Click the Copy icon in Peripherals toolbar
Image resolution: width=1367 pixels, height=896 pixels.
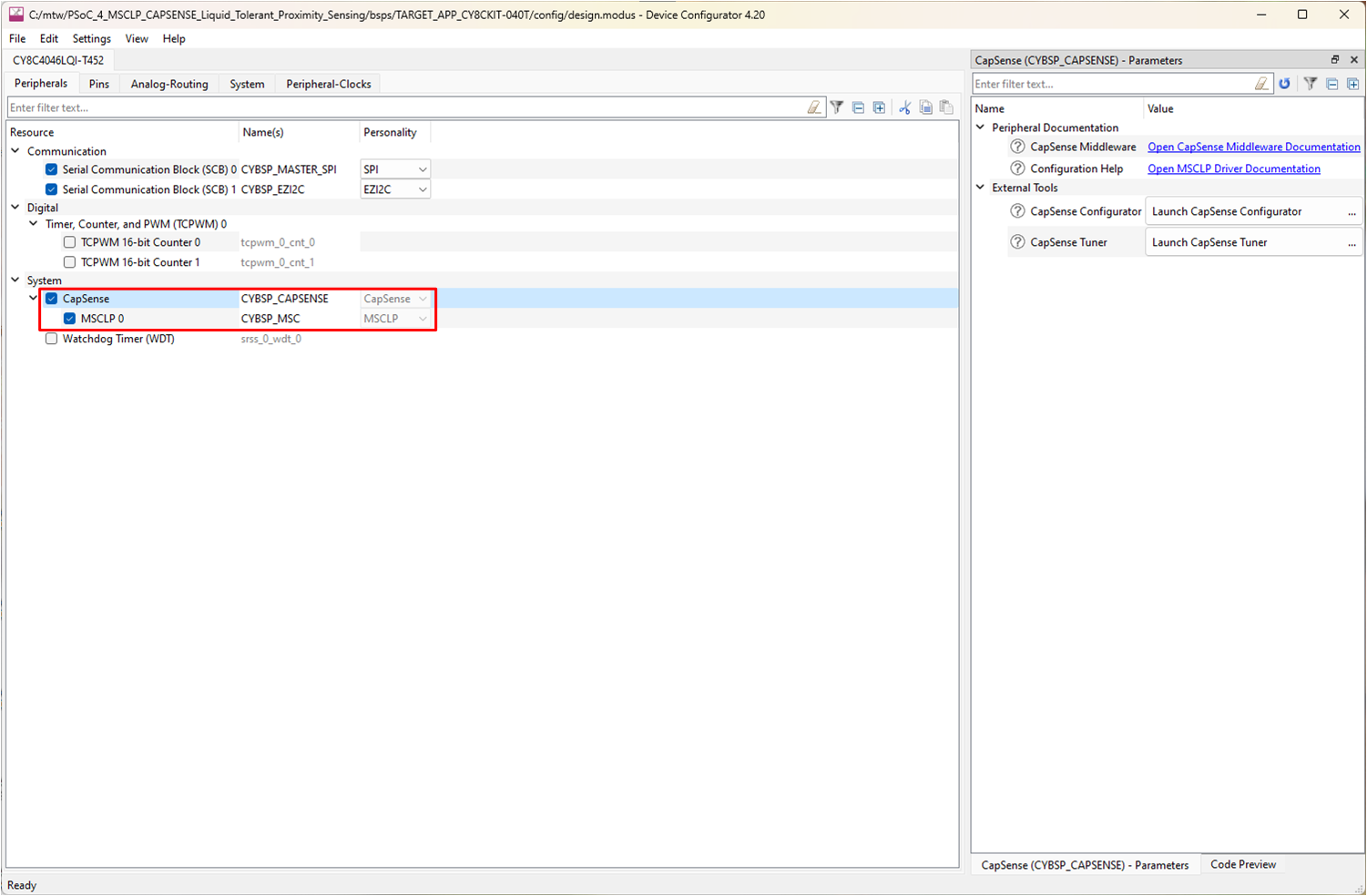pyautogui.click(x=926, y=107)
